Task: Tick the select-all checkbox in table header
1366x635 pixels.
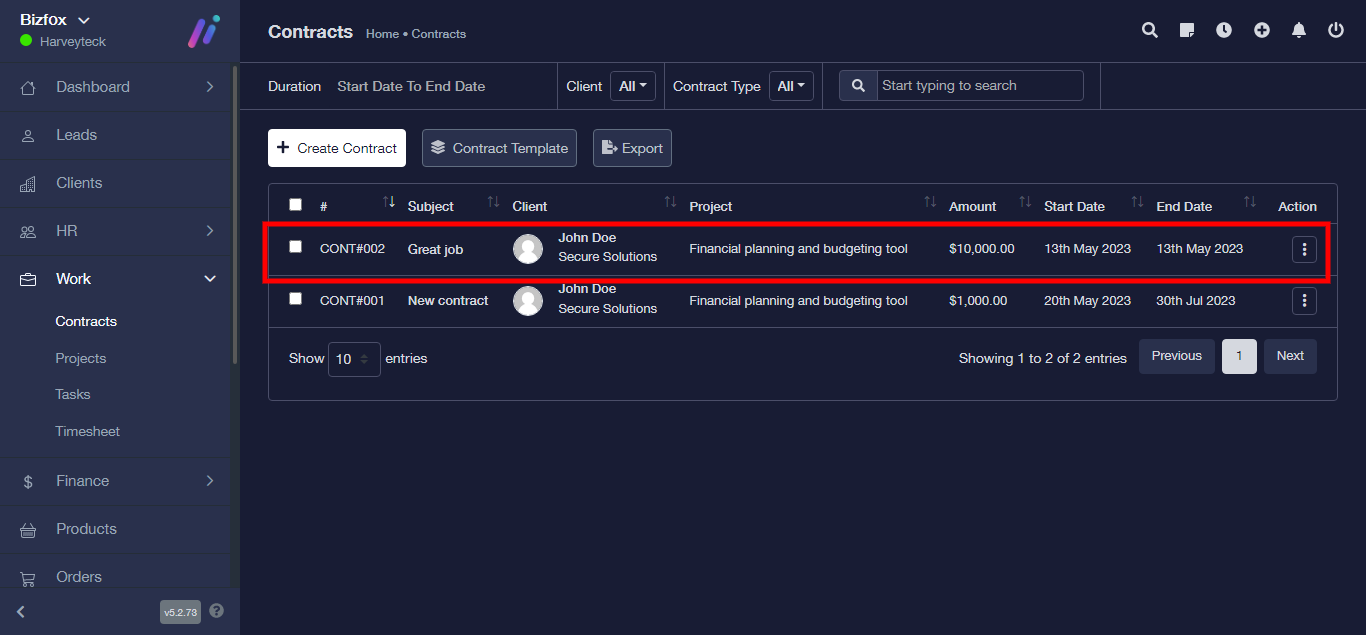Action: click(x=295, y=205)
